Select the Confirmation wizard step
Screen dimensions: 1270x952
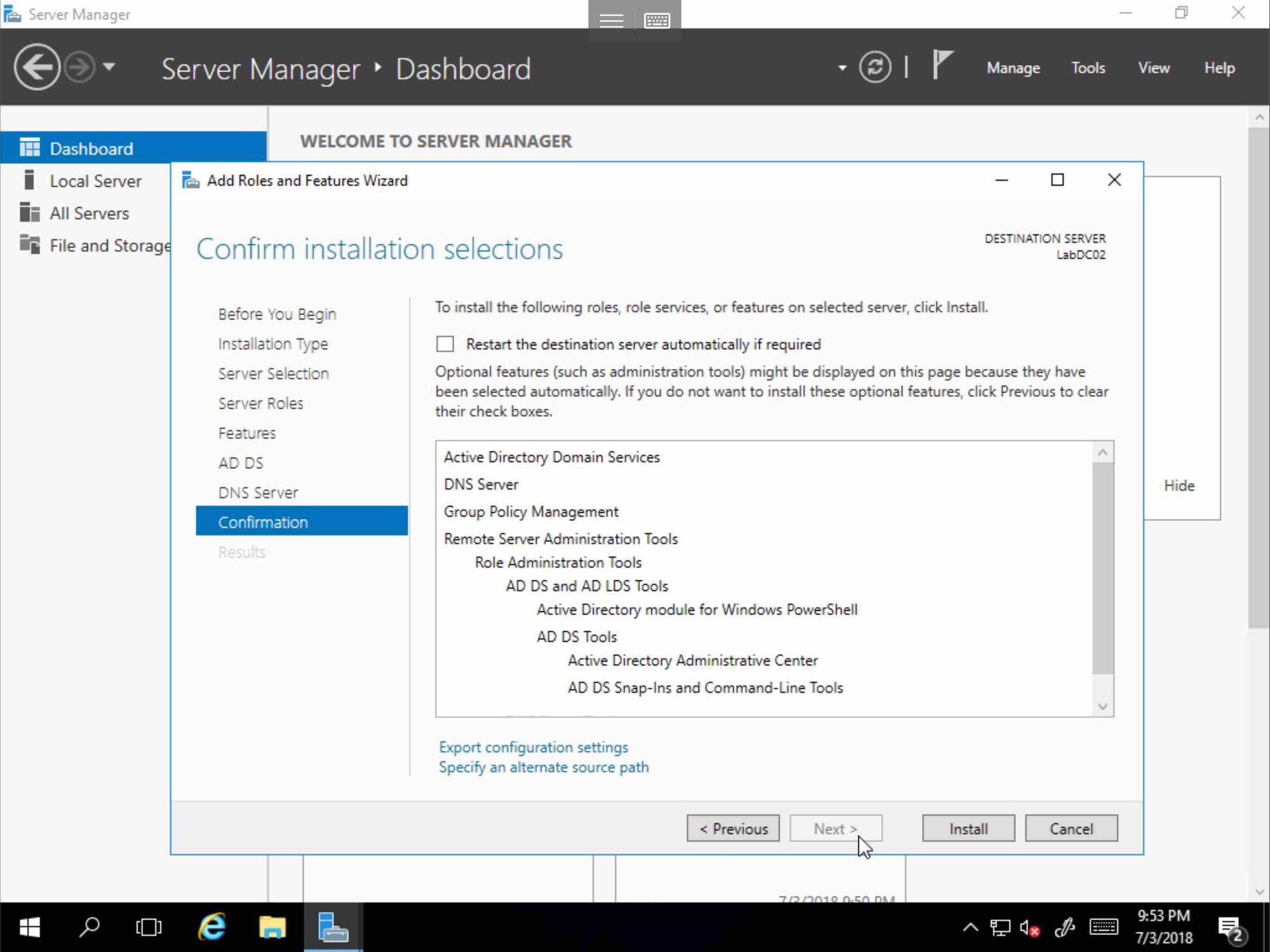coord(302,521)
